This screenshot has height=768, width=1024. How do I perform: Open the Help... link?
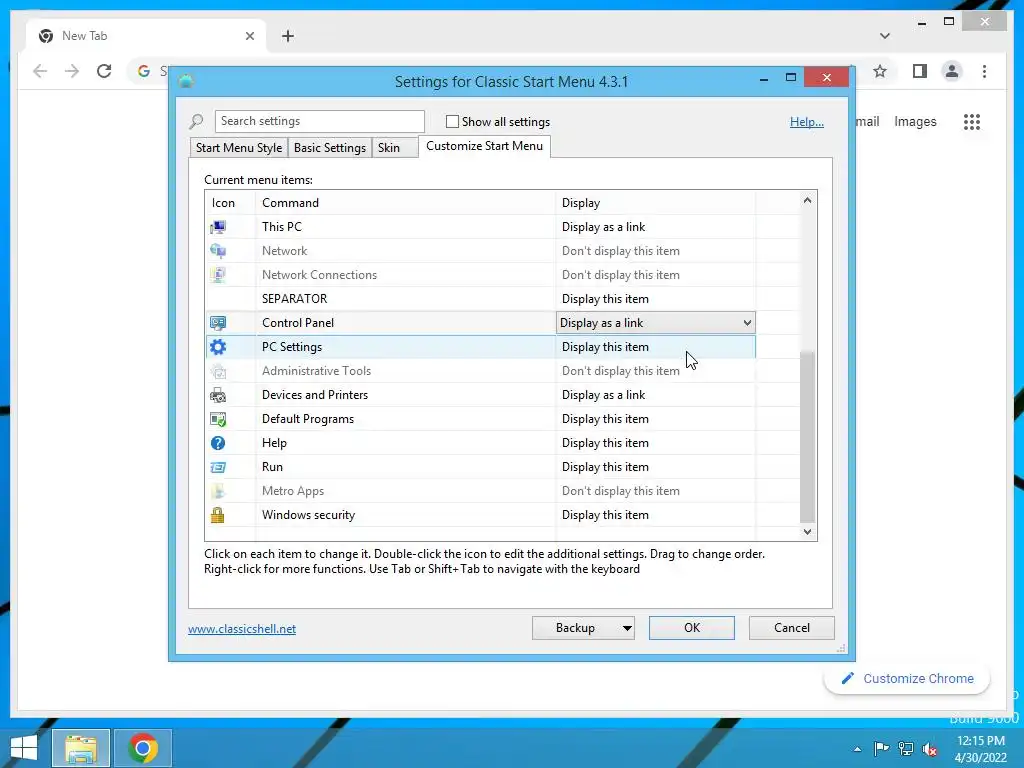tap(807, 122)
